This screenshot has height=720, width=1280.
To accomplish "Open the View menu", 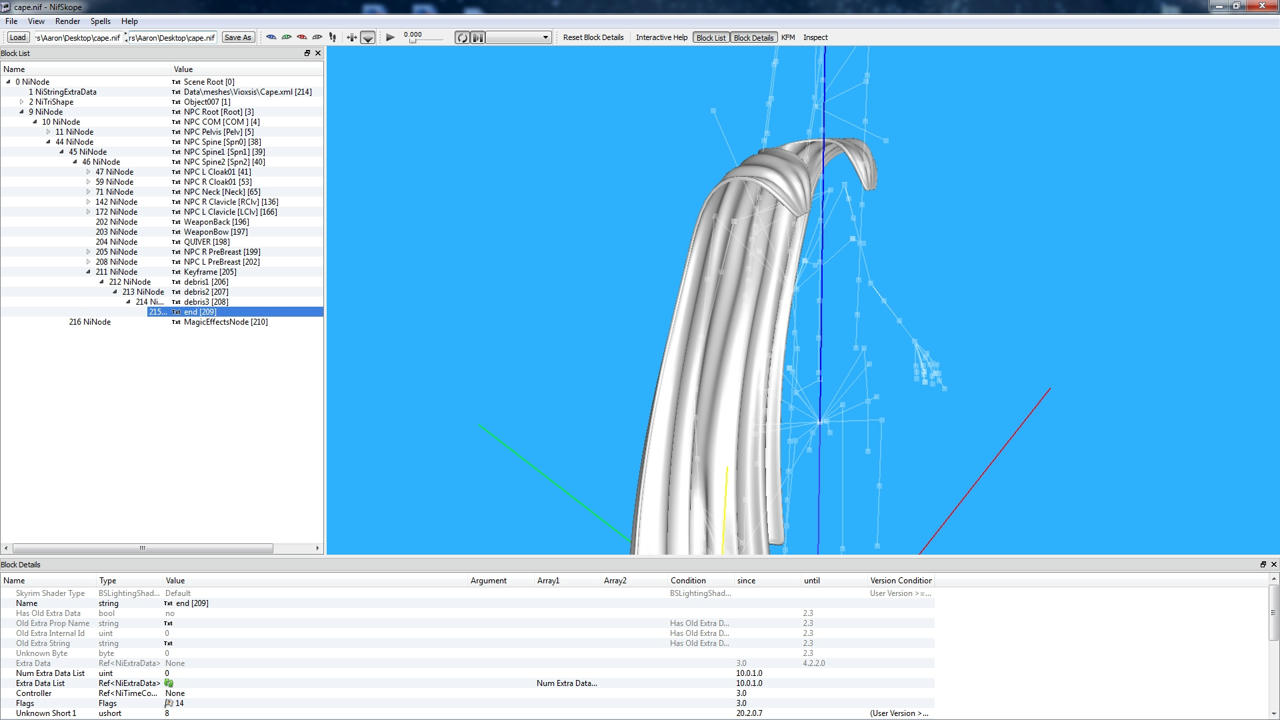I will 36,21.
